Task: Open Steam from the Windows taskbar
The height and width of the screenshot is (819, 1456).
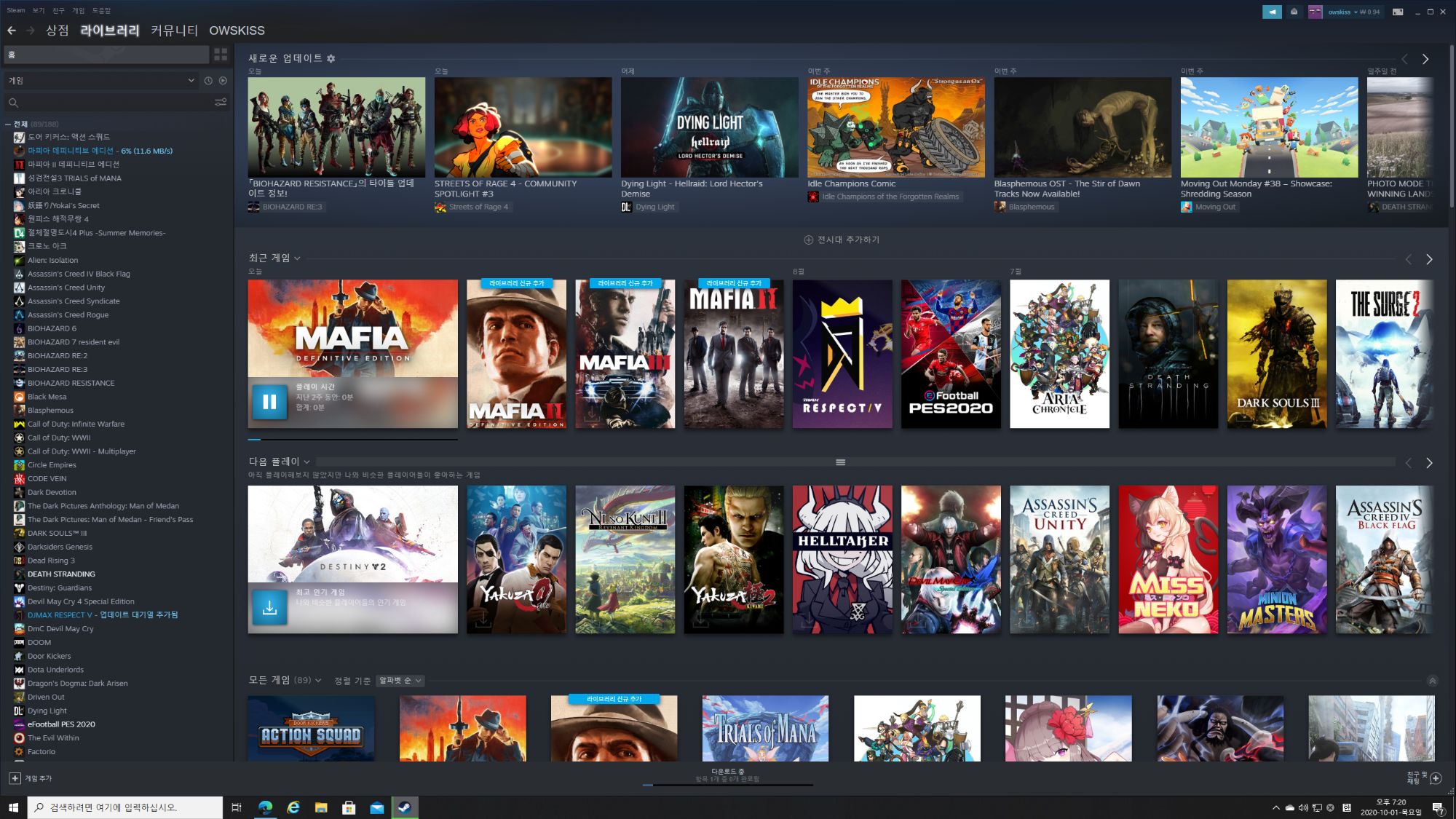Action: pos(405,807)
